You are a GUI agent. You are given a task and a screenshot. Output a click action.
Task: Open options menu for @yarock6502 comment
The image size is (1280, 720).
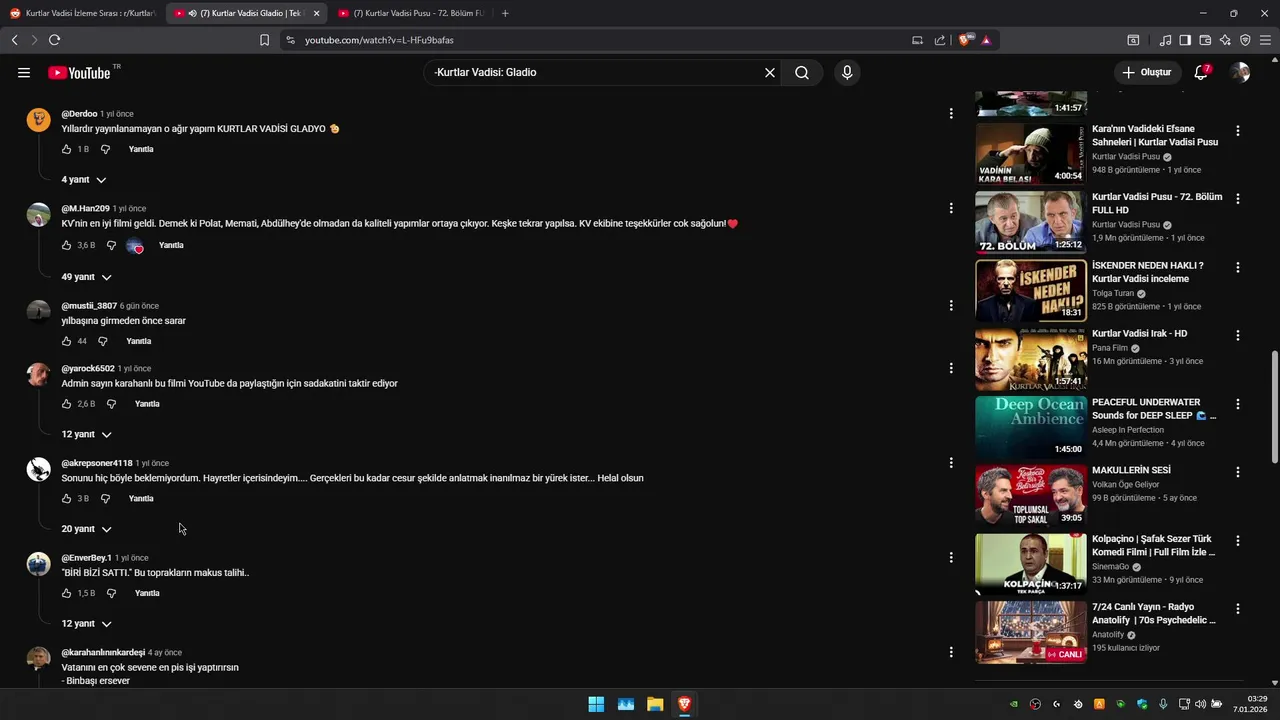coord(951,368)
